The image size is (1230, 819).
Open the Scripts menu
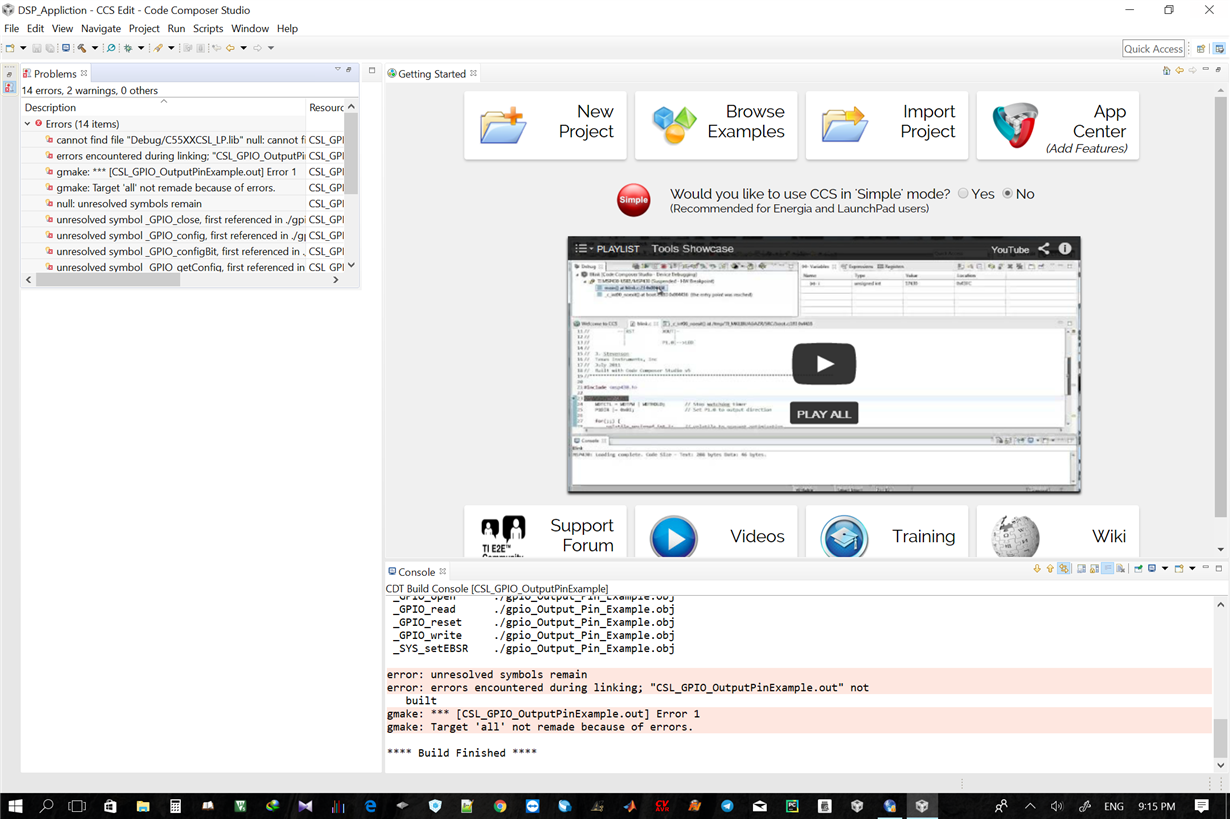[x=208, y=28]
